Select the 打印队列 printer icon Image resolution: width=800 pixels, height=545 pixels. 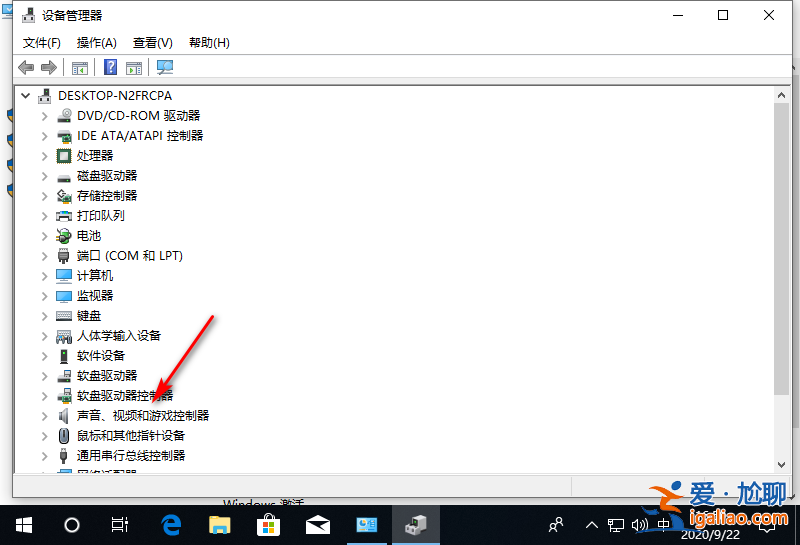point(64,216)
